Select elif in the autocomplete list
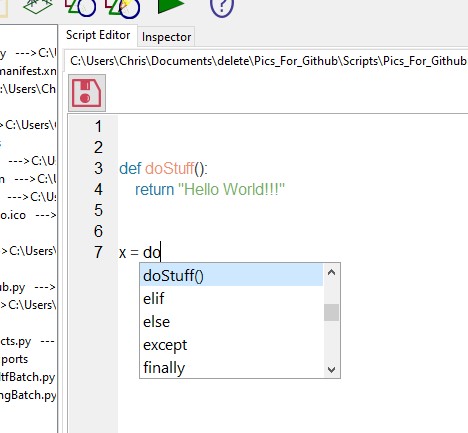This screenshot has height=433, width=468. point(231,299)
